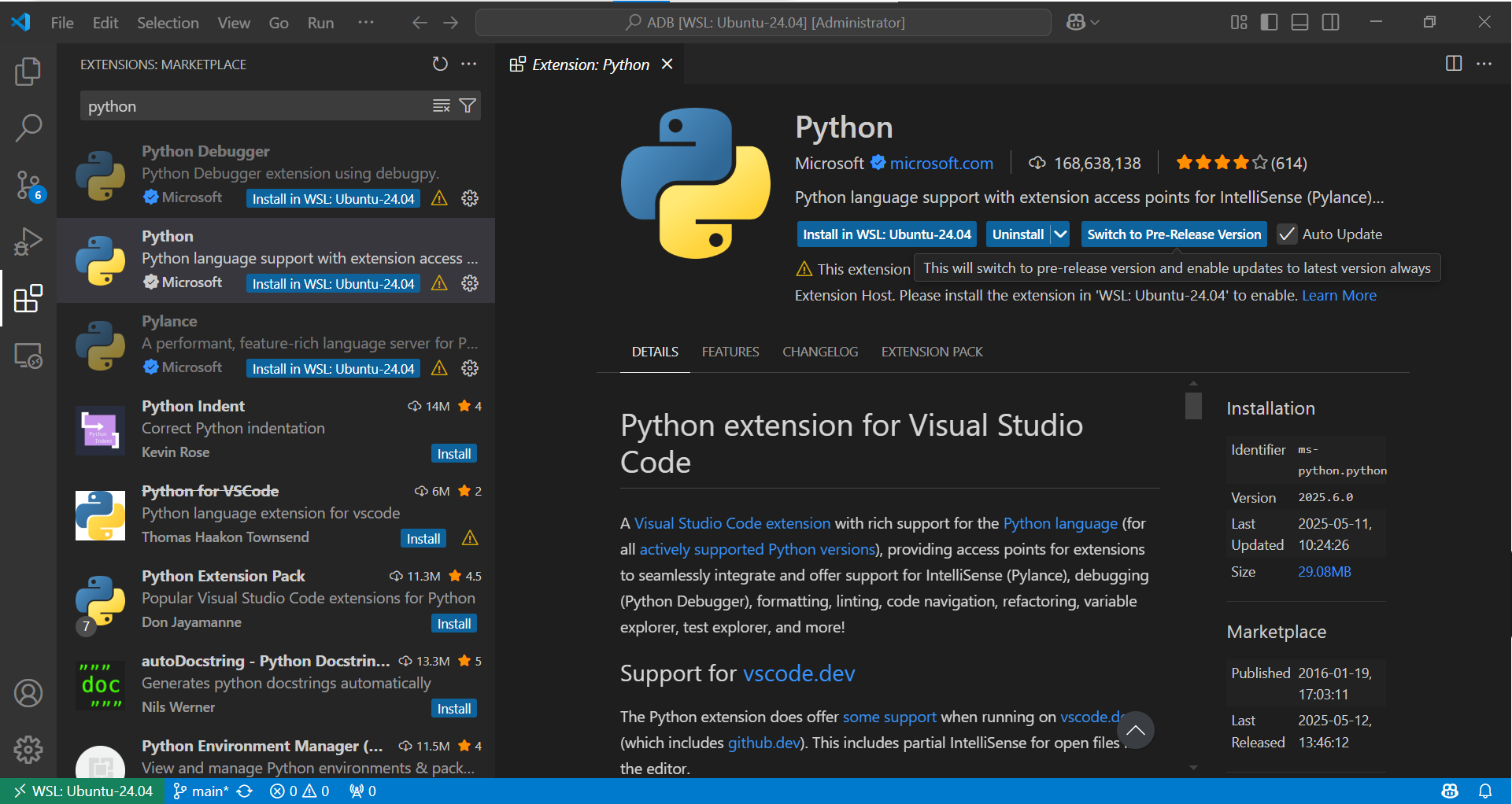Switch to the EXTENSION PACK tab

point(932,352)
